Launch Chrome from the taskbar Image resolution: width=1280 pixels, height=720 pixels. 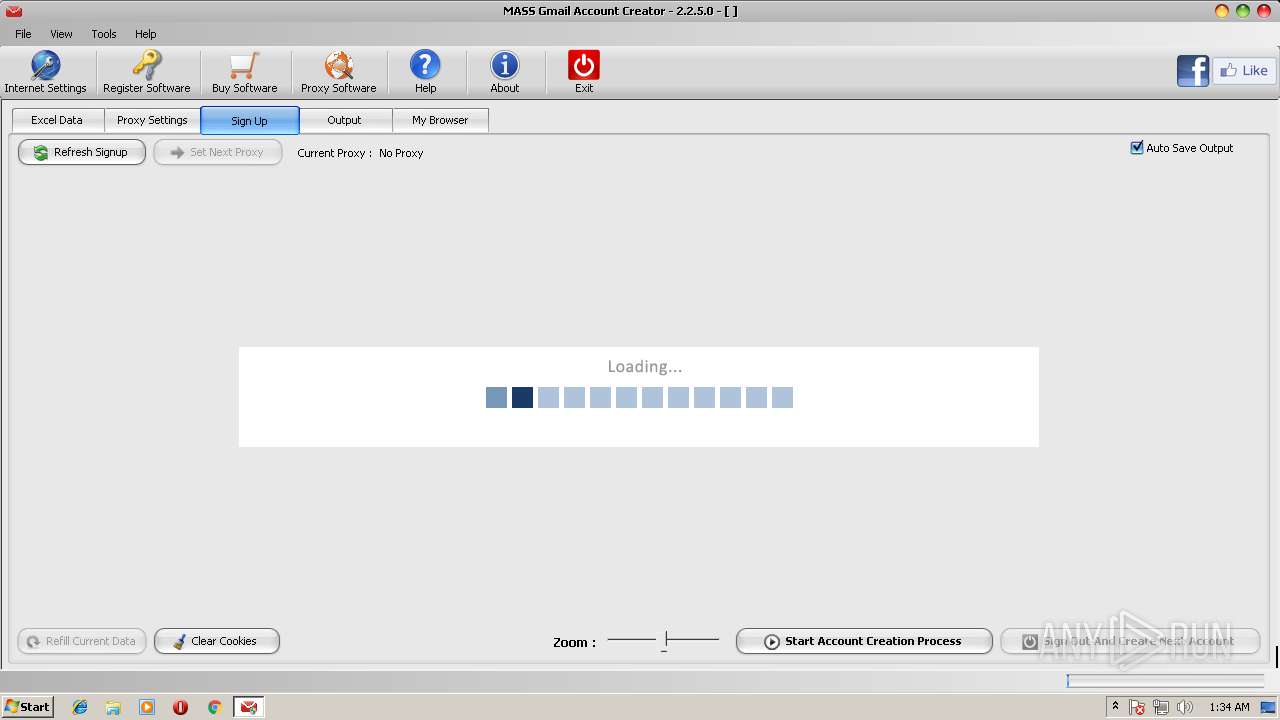coord(214,707)
